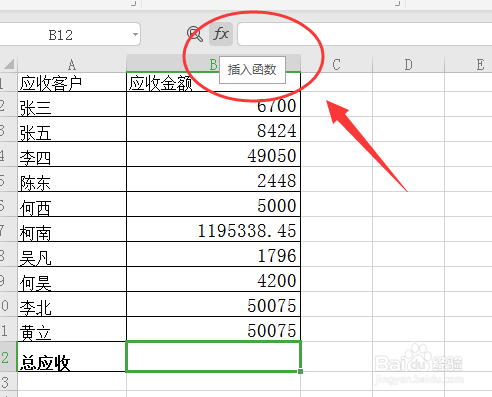Select the cell with value 49050

click(213, 154)
